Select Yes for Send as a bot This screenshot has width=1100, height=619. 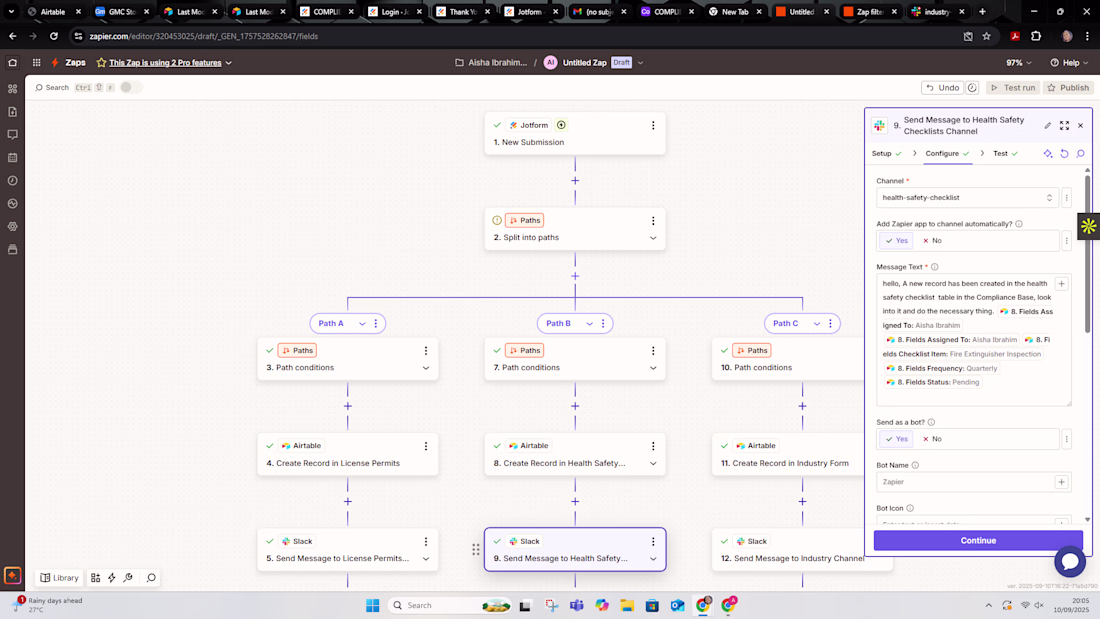pyautogui.click(x=897, y=439)
